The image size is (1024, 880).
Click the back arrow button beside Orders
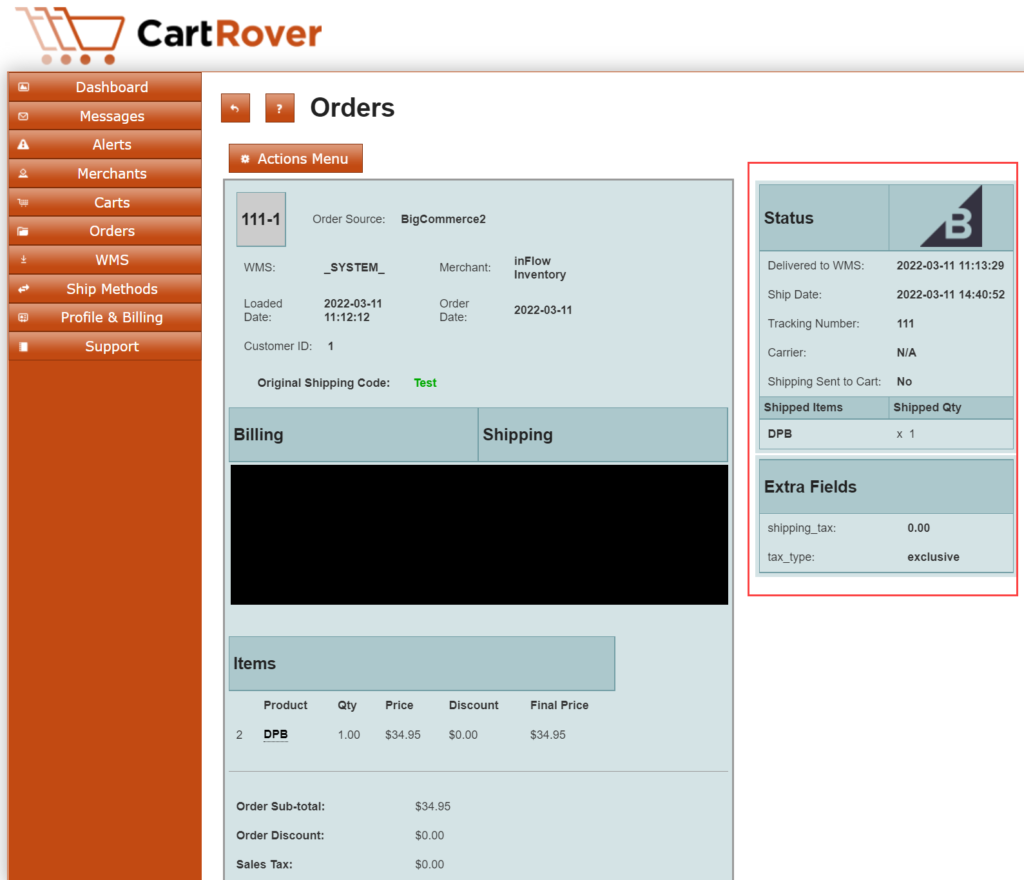(x=235, y=108)
